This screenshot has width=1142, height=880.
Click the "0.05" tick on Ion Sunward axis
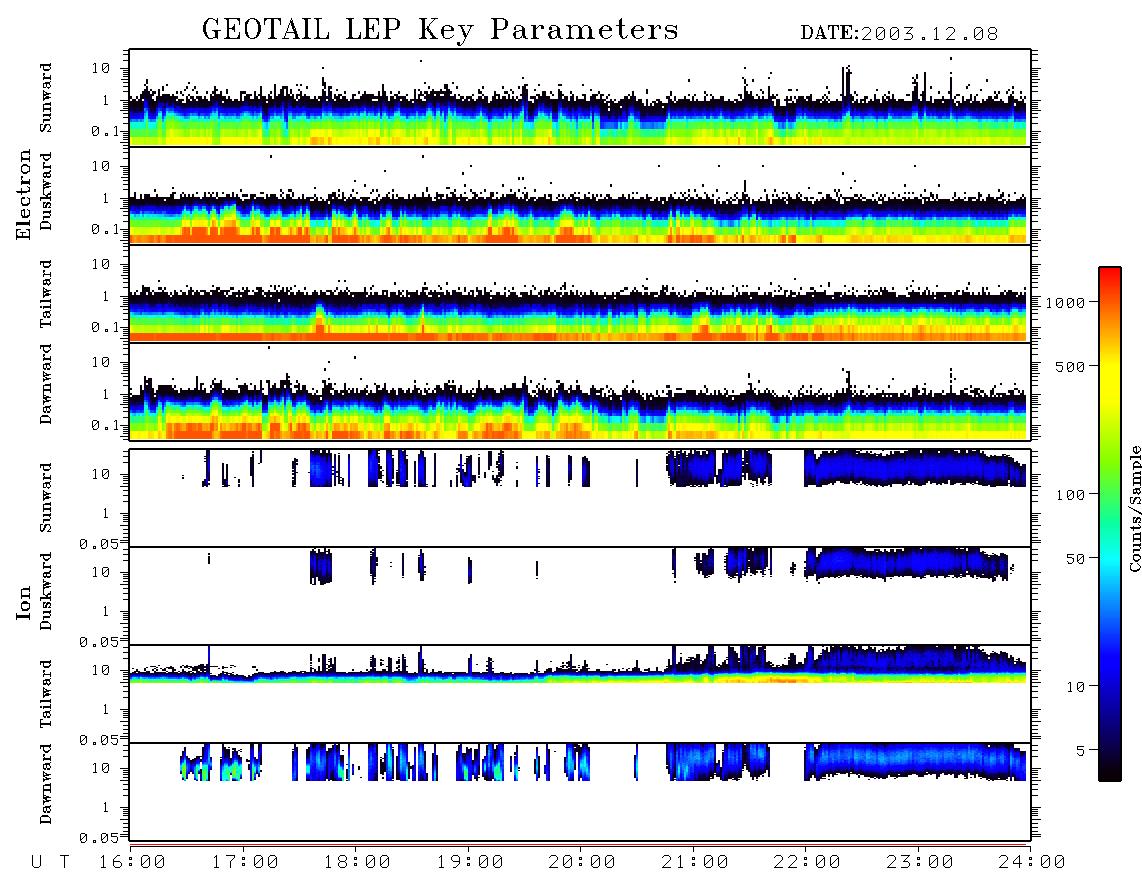99,544
